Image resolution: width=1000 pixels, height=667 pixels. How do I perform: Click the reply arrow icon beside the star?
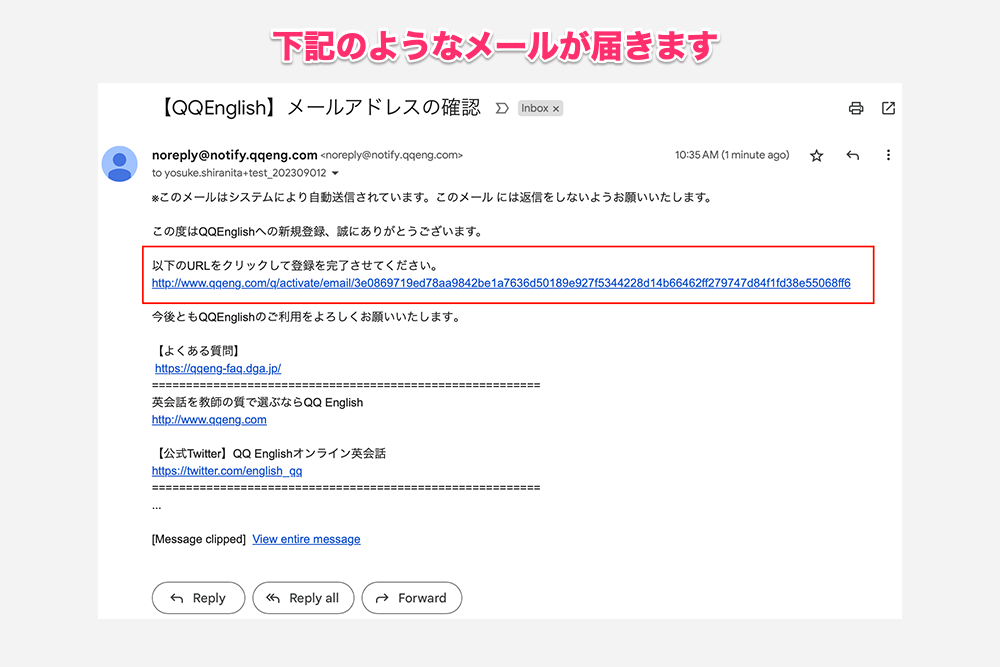(x=853, y=155)
